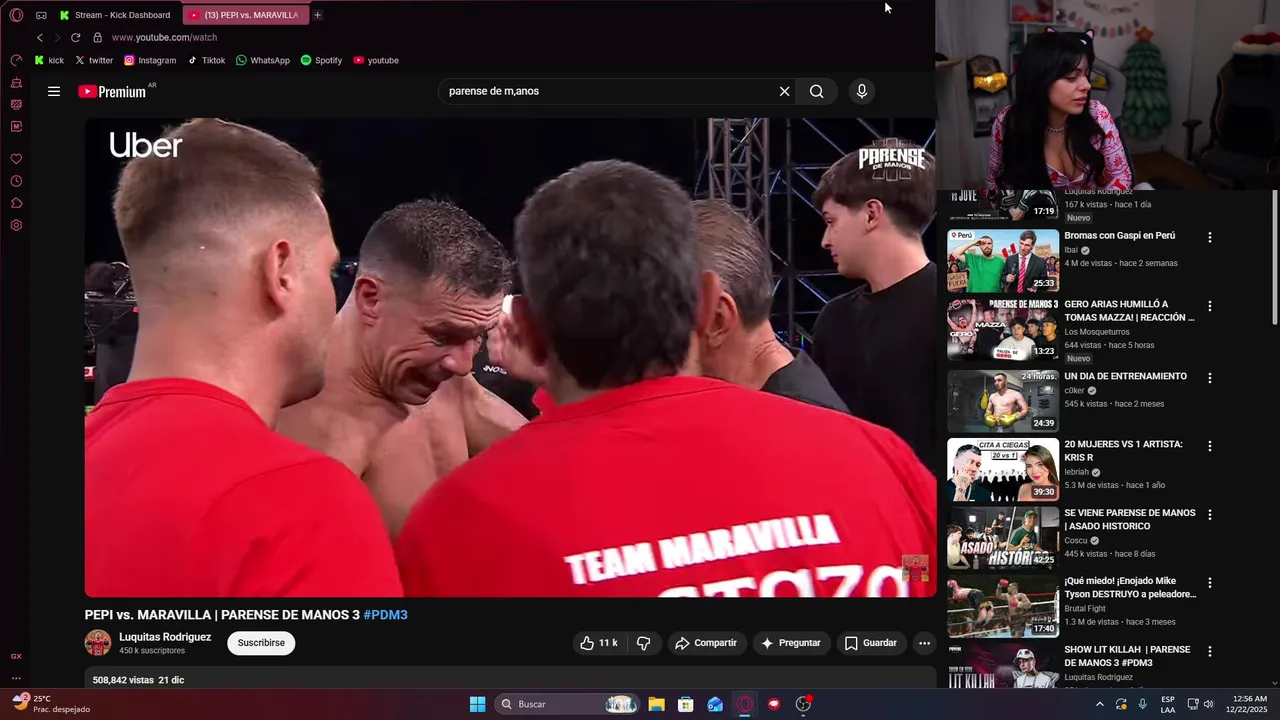Open the #PDM3 hashtag link
The width and height of the screenshot is (1280, 720).
[x=385, y=615]
